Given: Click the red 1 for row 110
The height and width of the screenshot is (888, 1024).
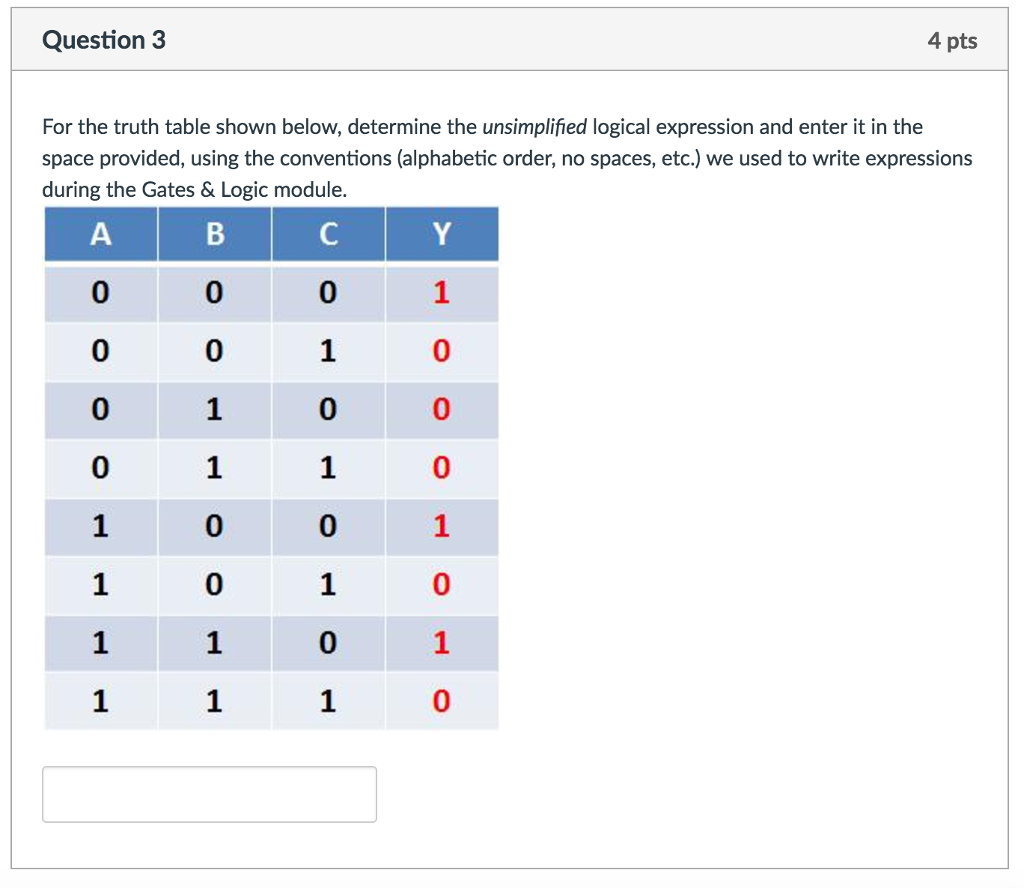Looking at the screenshot, I should pos(441,643).
